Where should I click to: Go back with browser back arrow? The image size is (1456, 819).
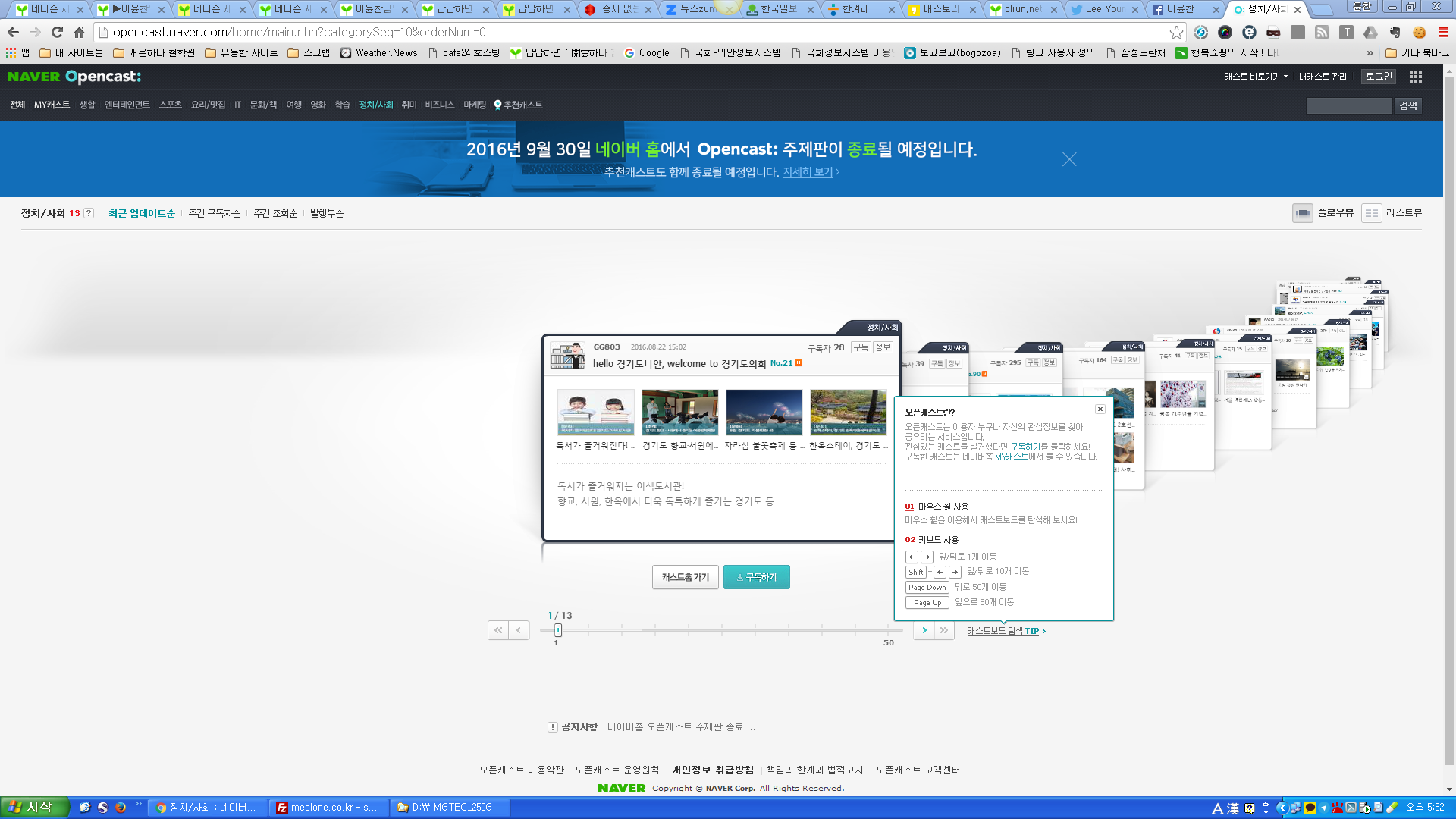pyautogui.click(x=13, y=33)
